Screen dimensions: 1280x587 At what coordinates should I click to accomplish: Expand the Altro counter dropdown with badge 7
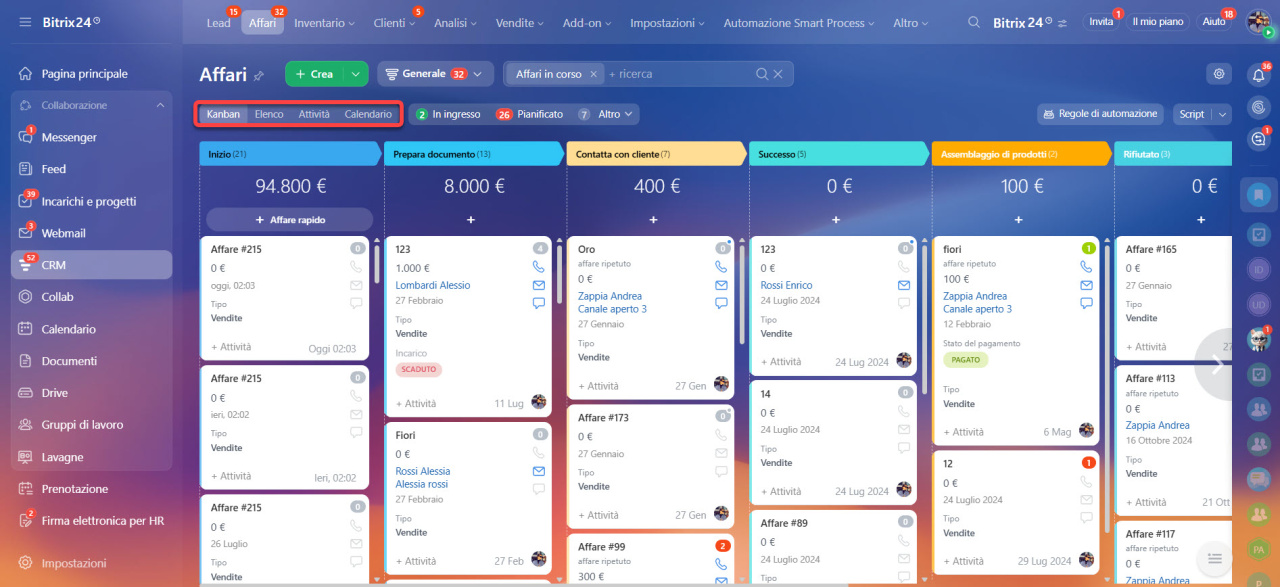[x=608, y=114]
